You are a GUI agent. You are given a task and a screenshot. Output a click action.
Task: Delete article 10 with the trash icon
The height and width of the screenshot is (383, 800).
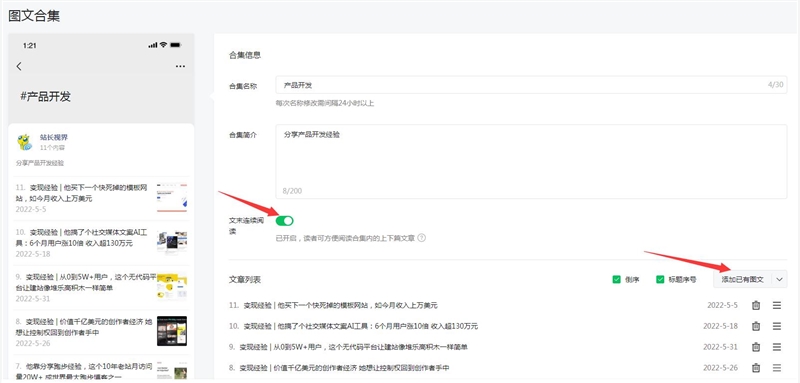pos(756,326)
